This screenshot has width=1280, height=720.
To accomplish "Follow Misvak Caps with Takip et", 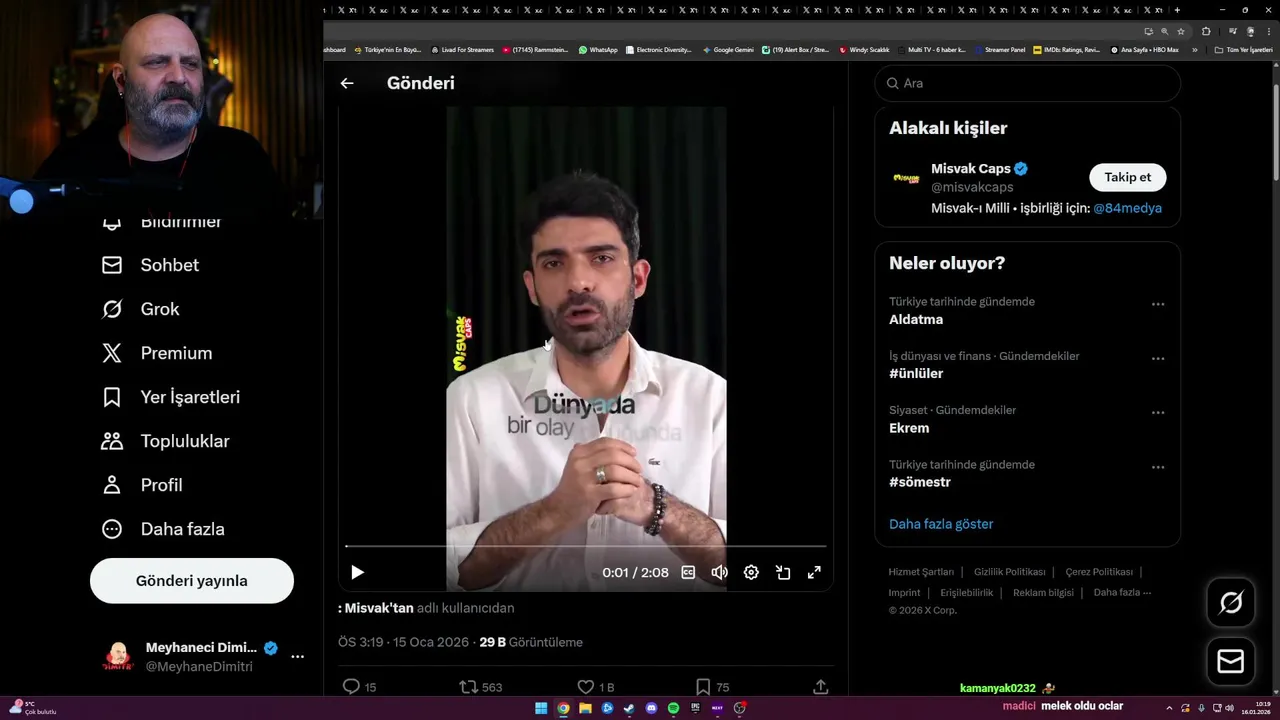I will coord(1127,177).
